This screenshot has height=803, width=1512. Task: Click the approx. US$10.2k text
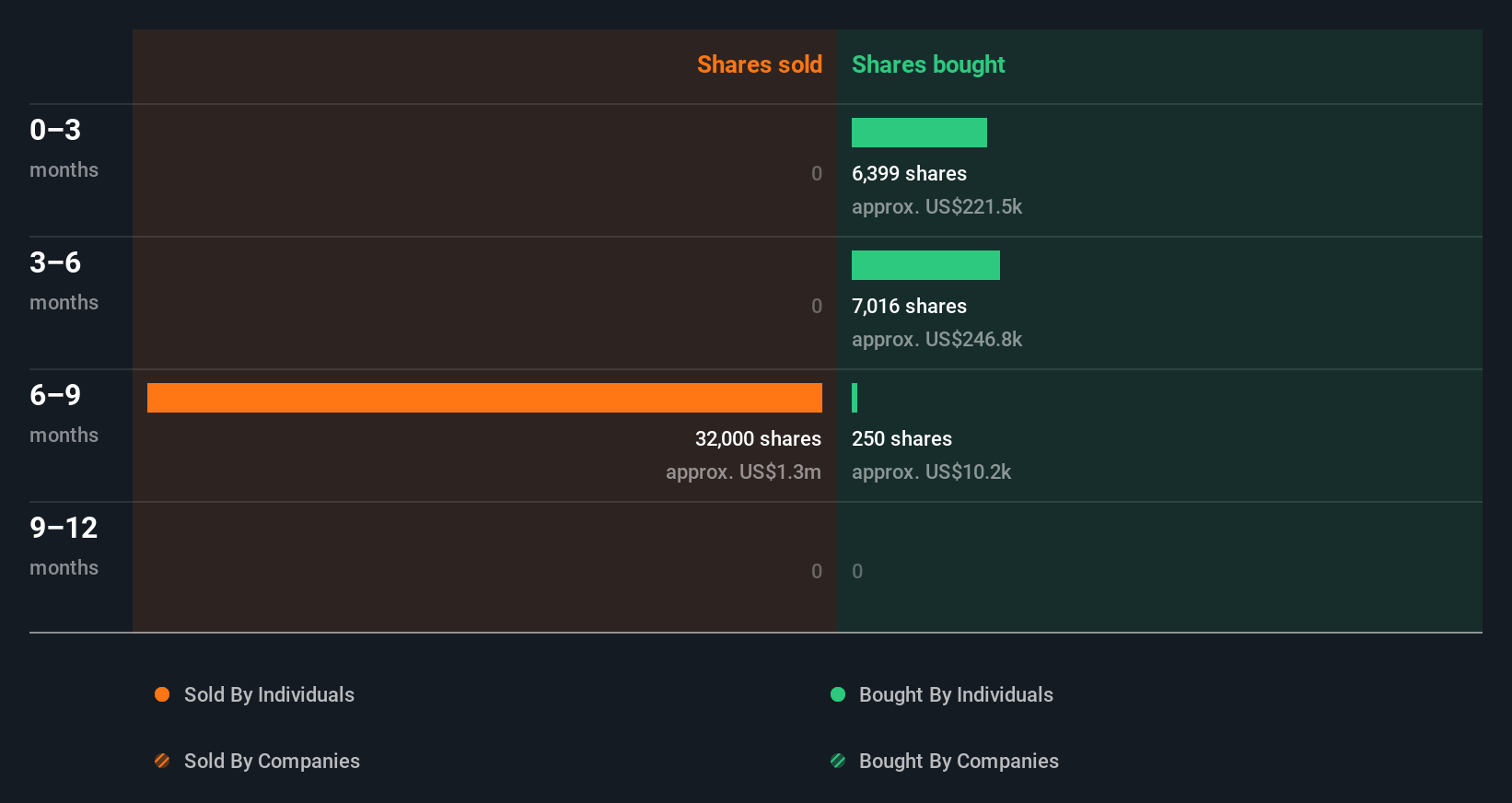pyautogui.click(x=931, y=472)
